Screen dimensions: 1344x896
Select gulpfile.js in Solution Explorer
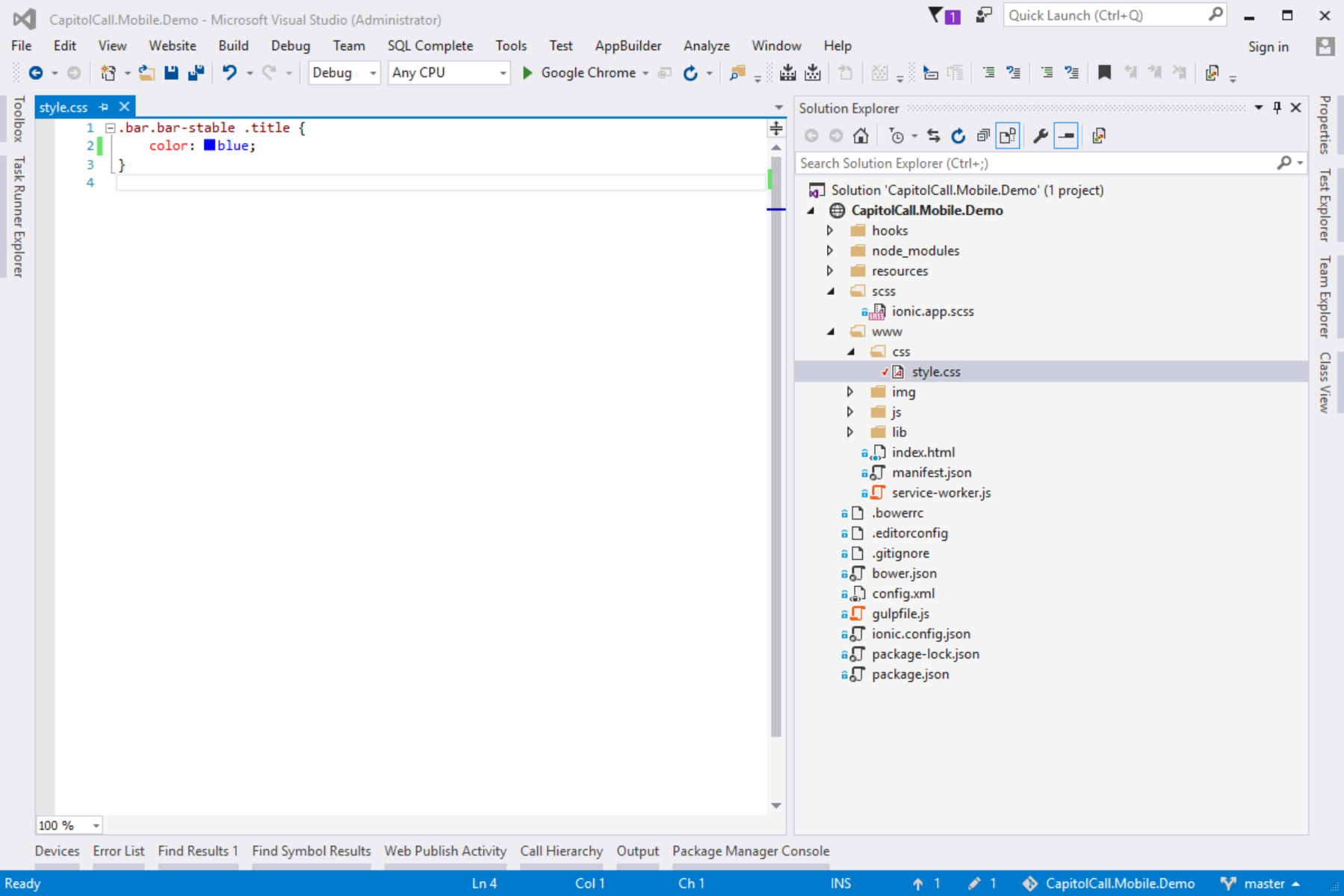[900, 614]
